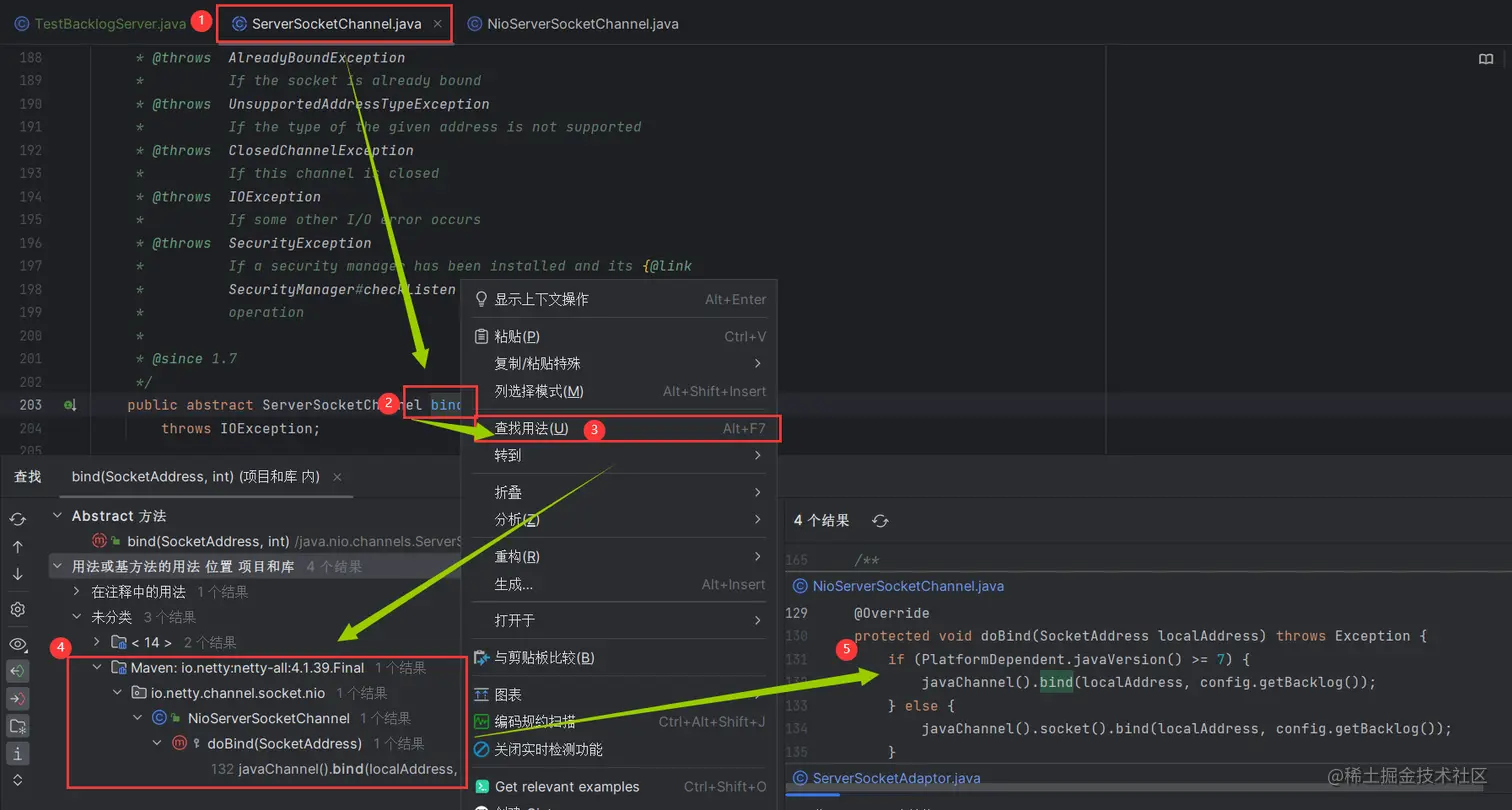
Task: Click the compare with clipboard icon
Action: tap(481, 658)
